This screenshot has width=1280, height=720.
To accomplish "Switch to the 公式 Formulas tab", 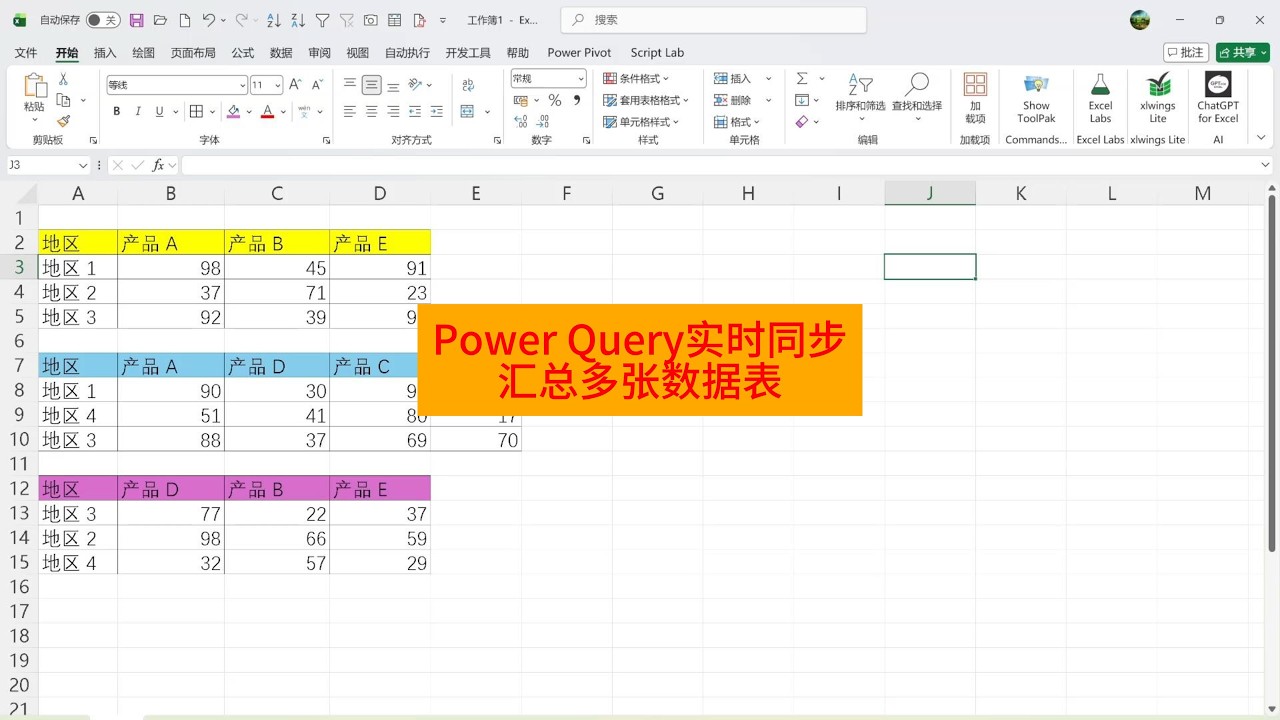I will click(x=242, y=53).
